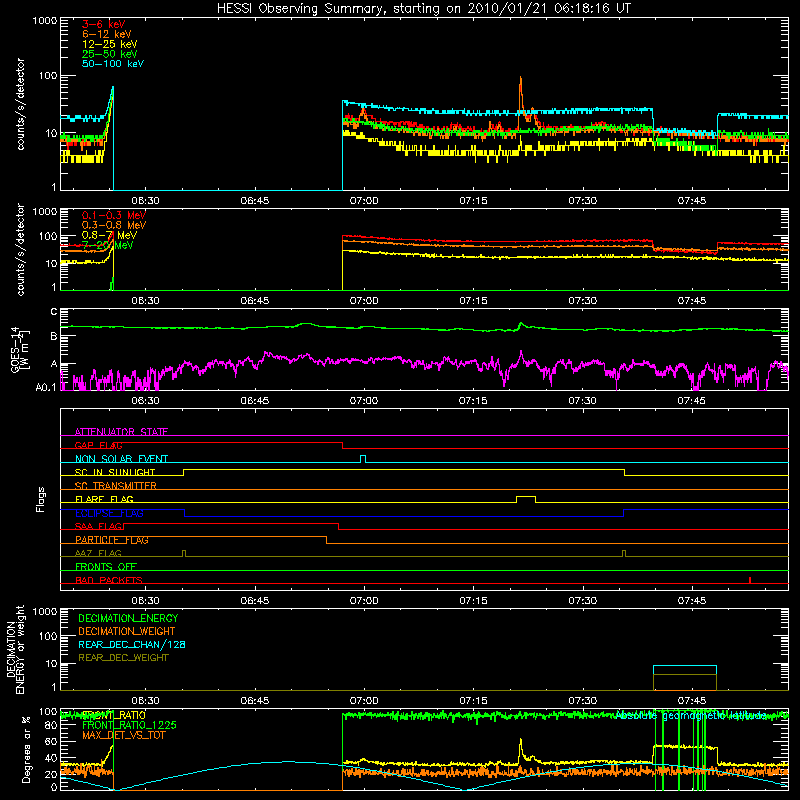Click the REAR_DEC_WEIGHT legend label
The height and width of the screenshot is (800, 800).
[123, 658]
